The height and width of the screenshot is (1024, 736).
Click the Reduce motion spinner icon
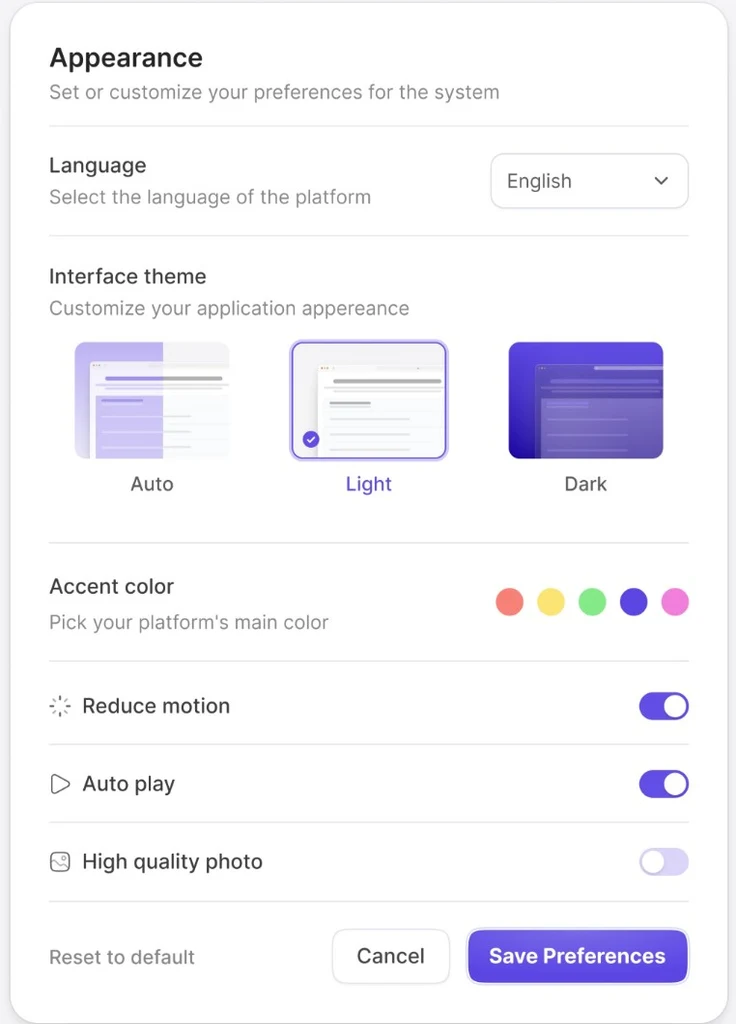(60, 706)
